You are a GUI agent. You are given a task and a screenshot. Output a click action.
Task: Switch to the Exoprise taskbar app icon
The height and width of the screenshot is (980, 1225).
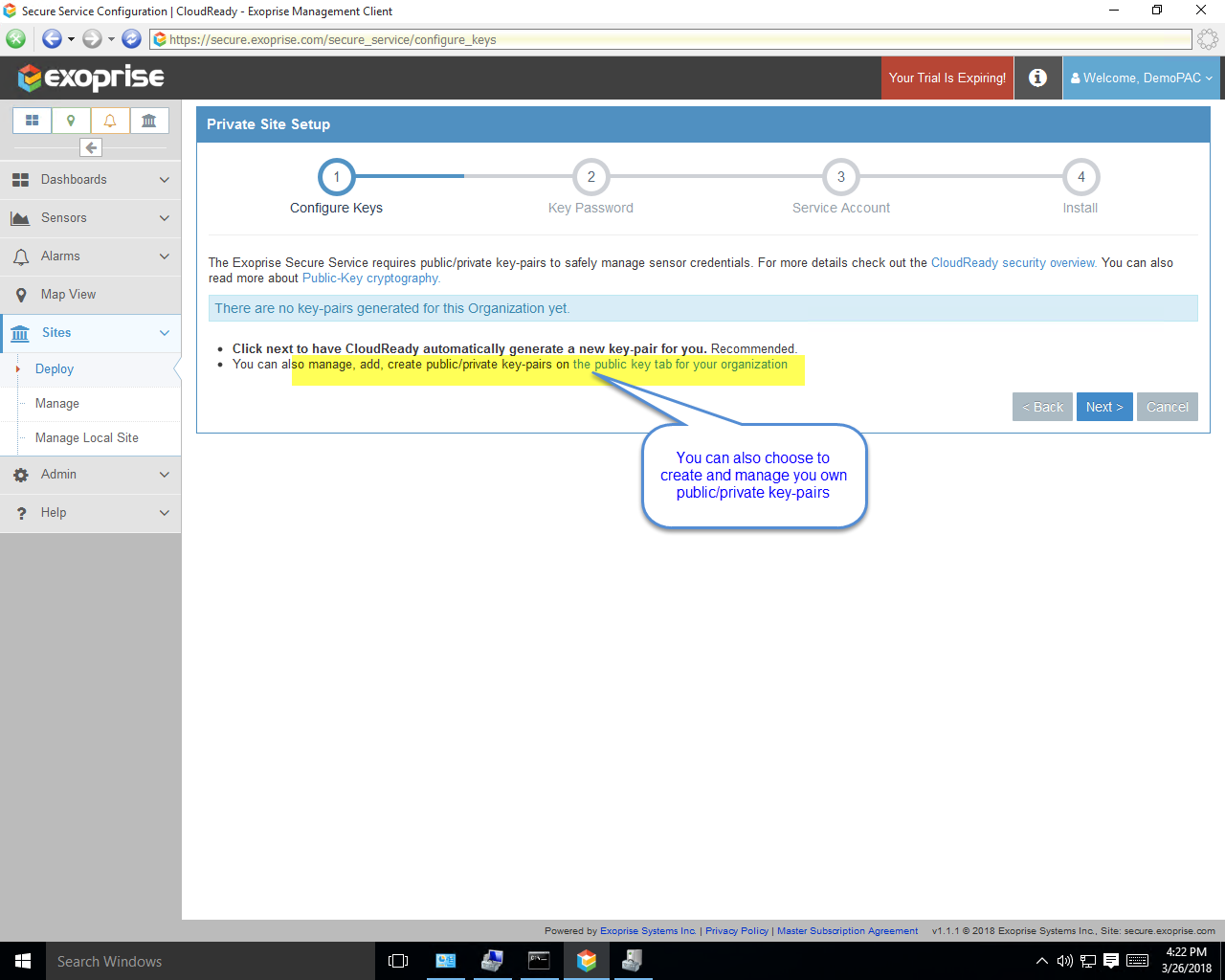coord(587,961)
